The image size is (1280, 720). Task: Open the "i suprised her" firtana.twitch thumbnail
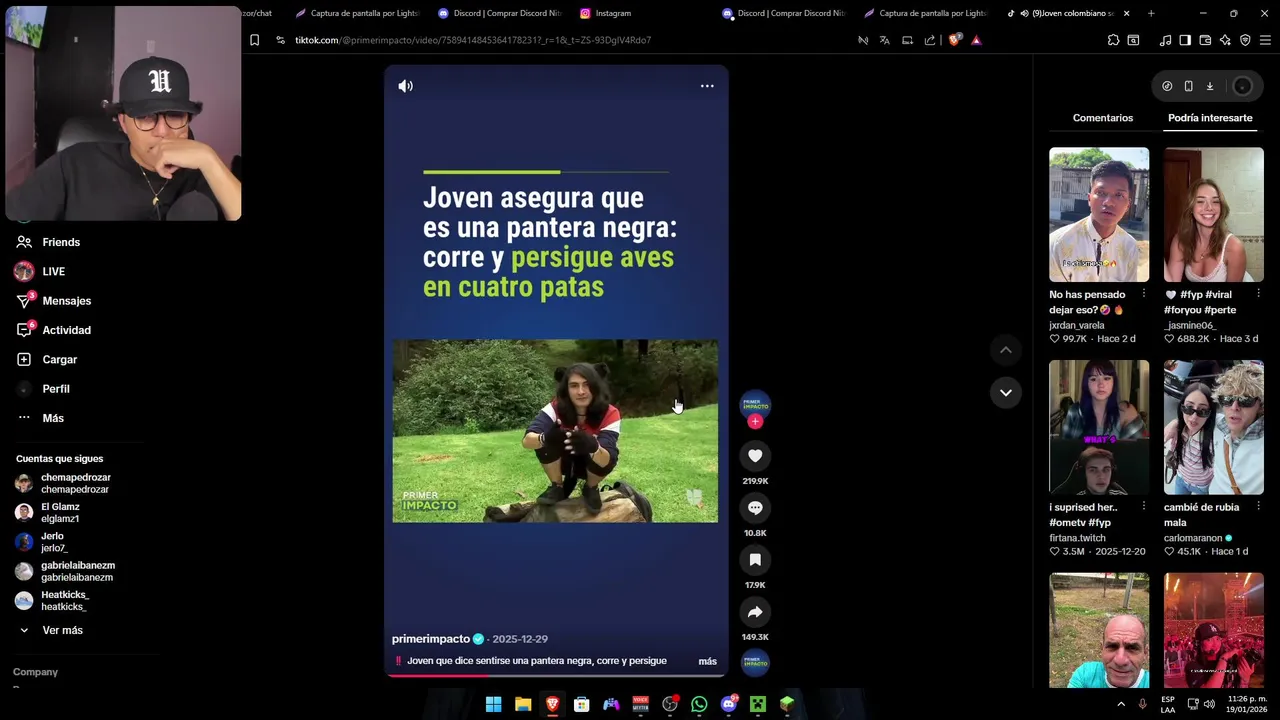pyautogui.click(x=1099, y=427)
